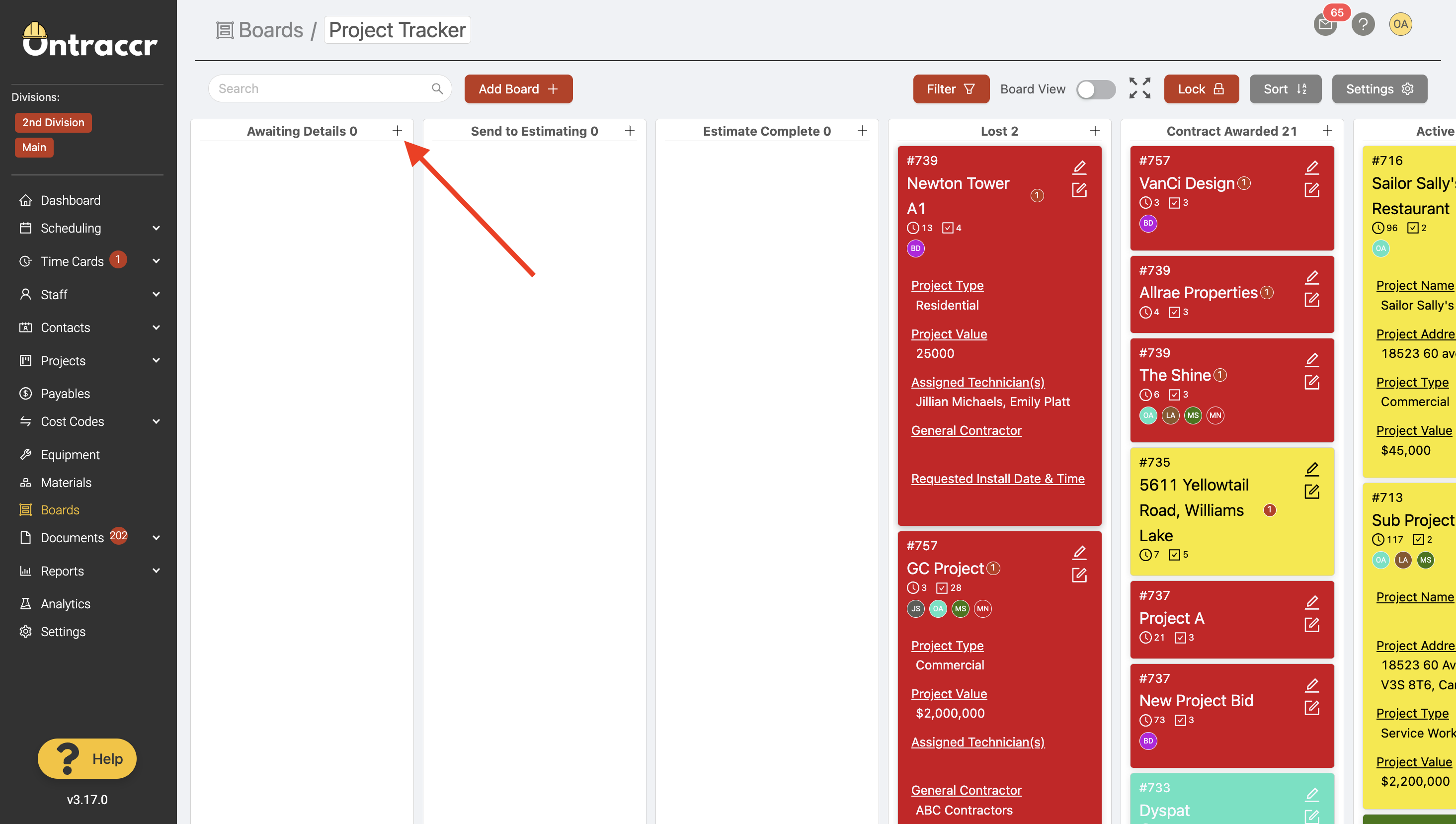Open the Filter button

pyautogui.click(x=951, y=89)
